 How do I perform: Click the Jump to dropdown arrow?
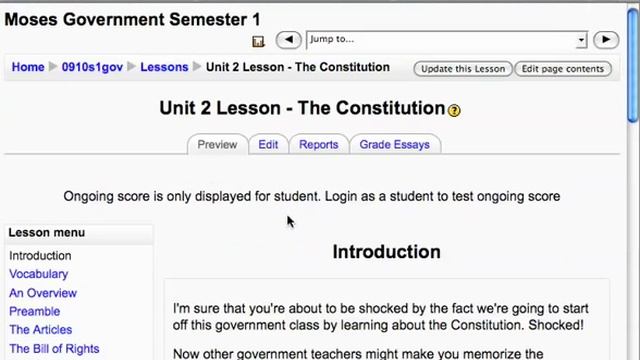(581, 40)
